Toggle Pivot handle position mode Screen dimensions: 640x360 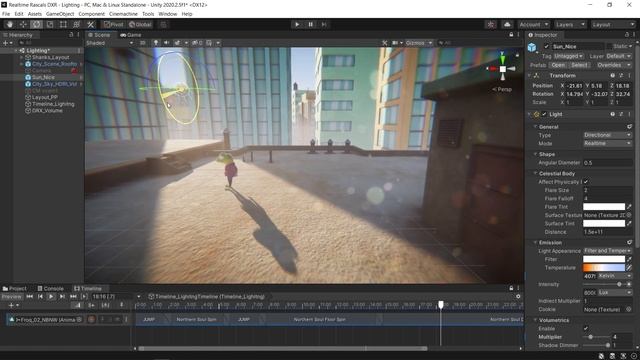pos(113,24)
